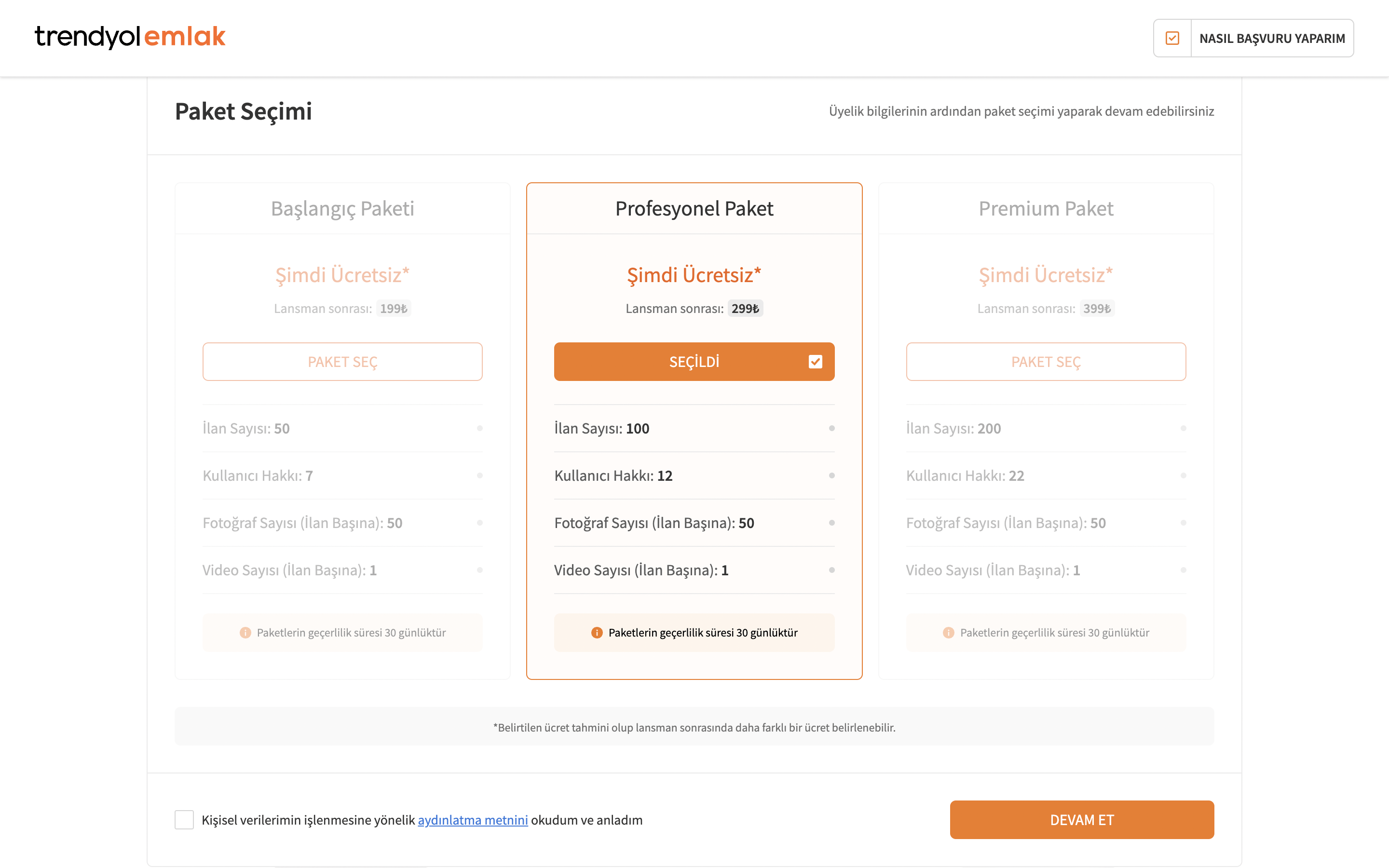Click the Başlangıç Paketi card header

point(342,209)
